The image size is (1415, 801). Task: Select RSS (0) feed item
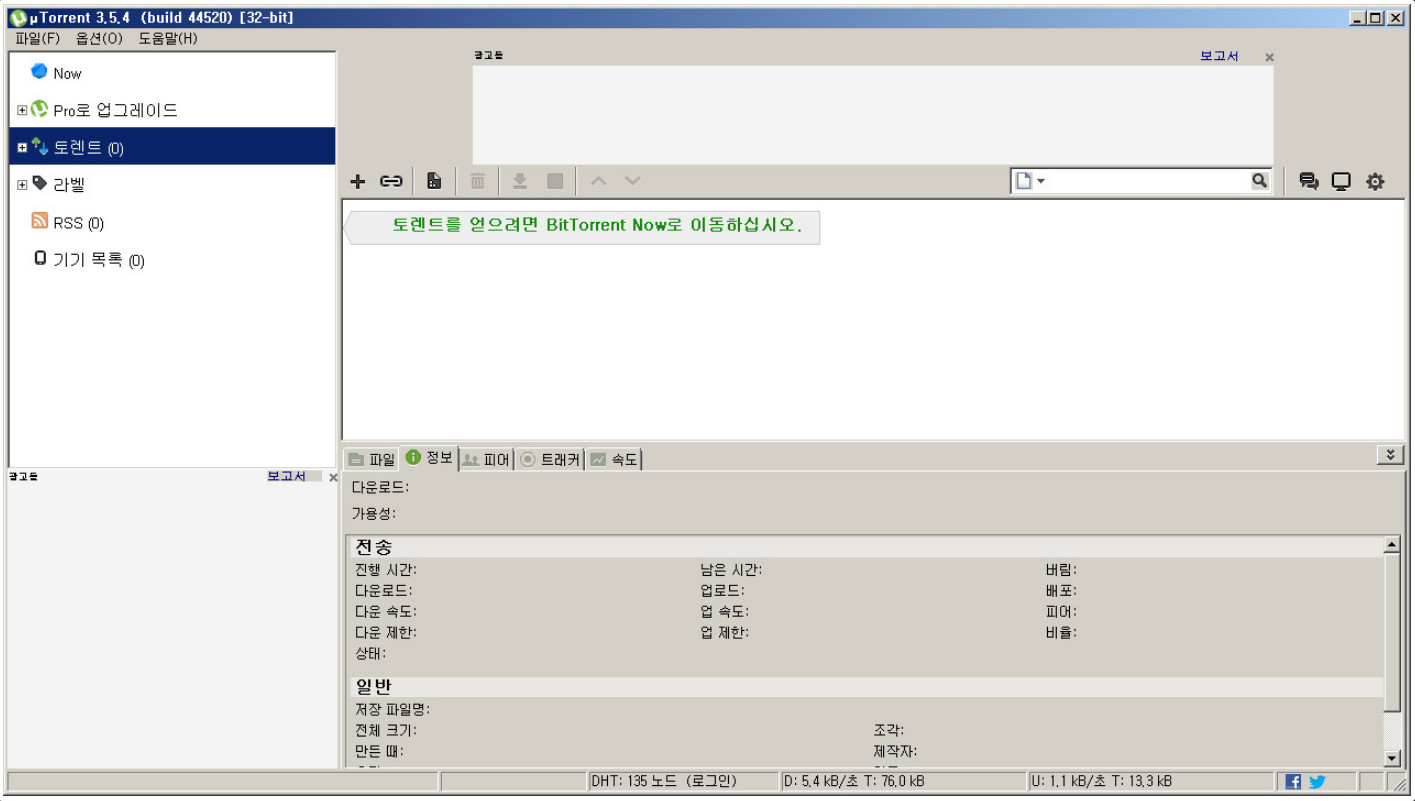[x=172, y=222]
